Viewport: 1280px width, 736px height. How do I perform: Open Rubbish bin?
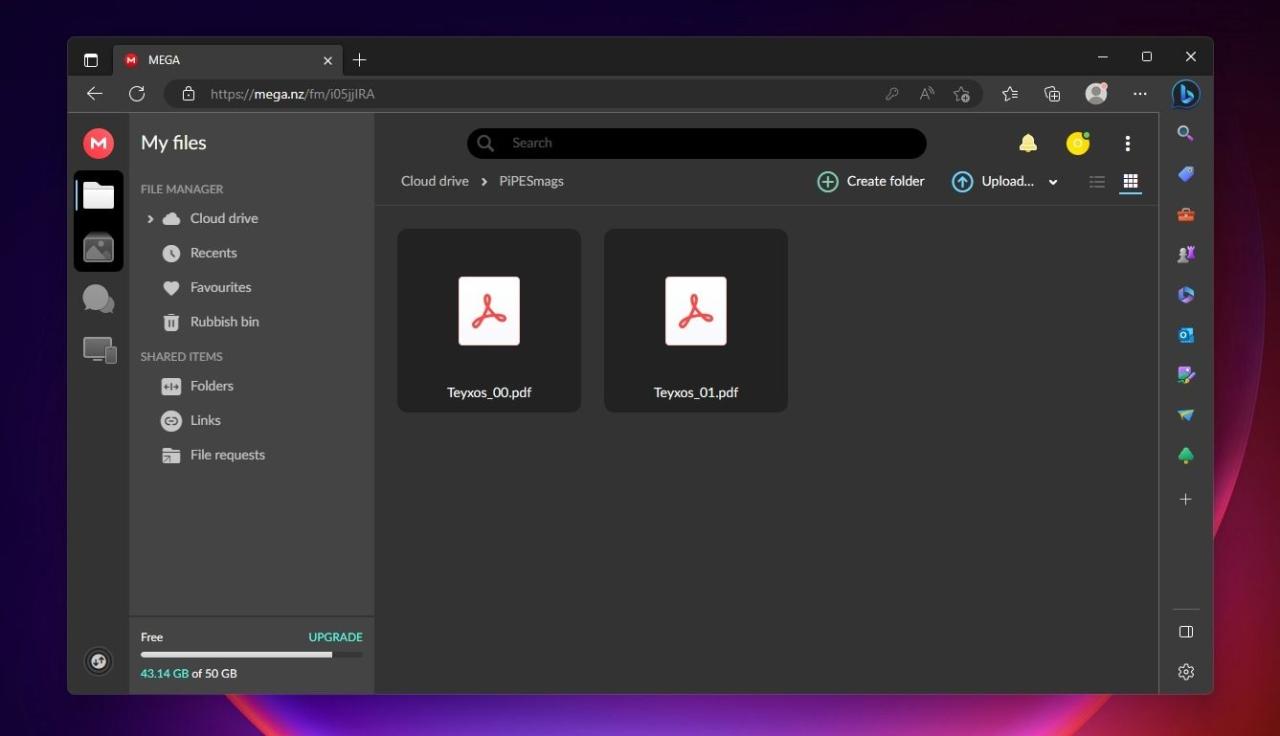click(211, 322)
